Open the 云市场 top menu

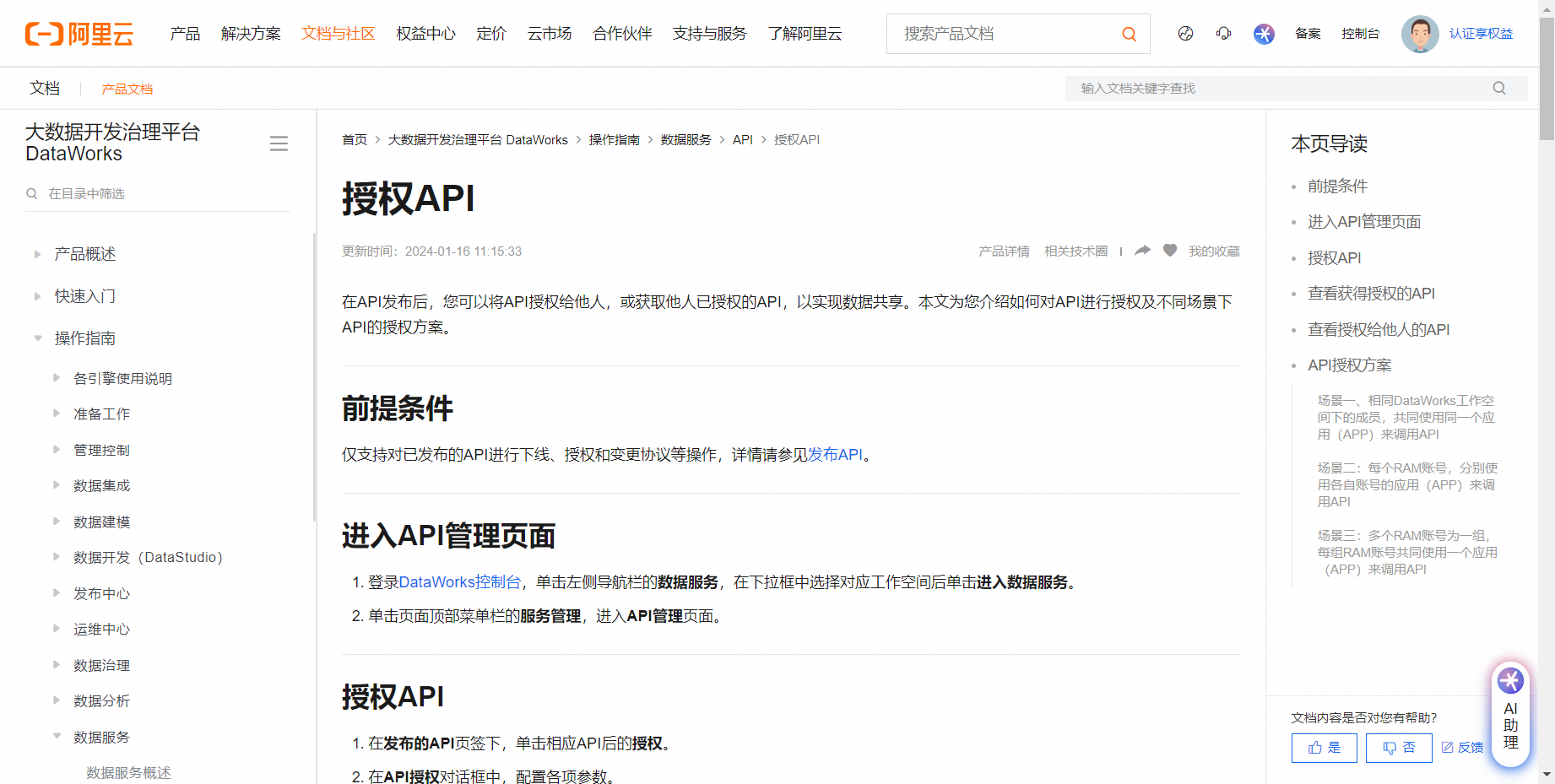point(550,34)
